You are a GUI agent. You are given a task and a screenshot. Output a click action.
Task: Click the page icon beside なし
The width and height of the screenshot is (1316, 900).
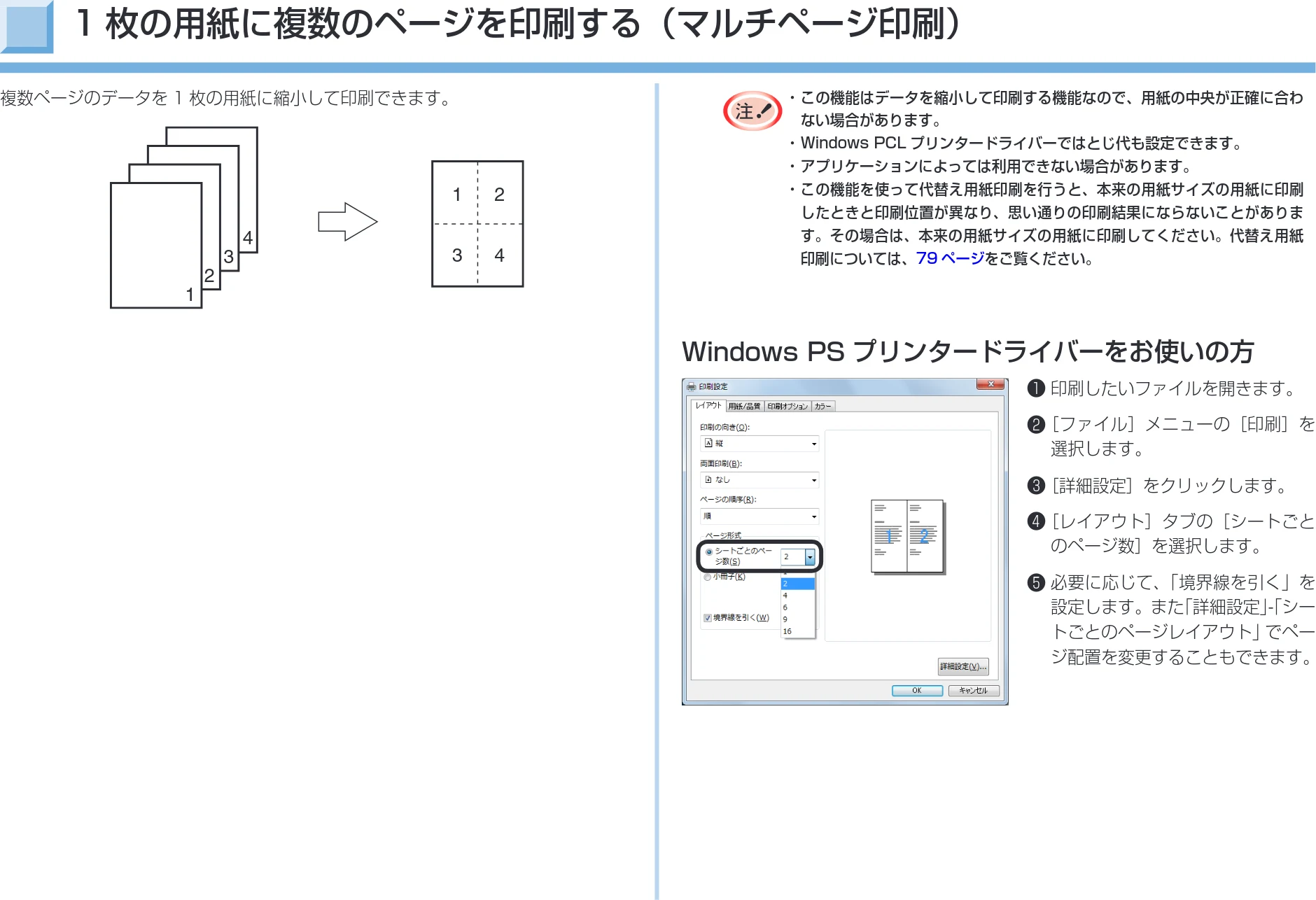click(708, 479)
